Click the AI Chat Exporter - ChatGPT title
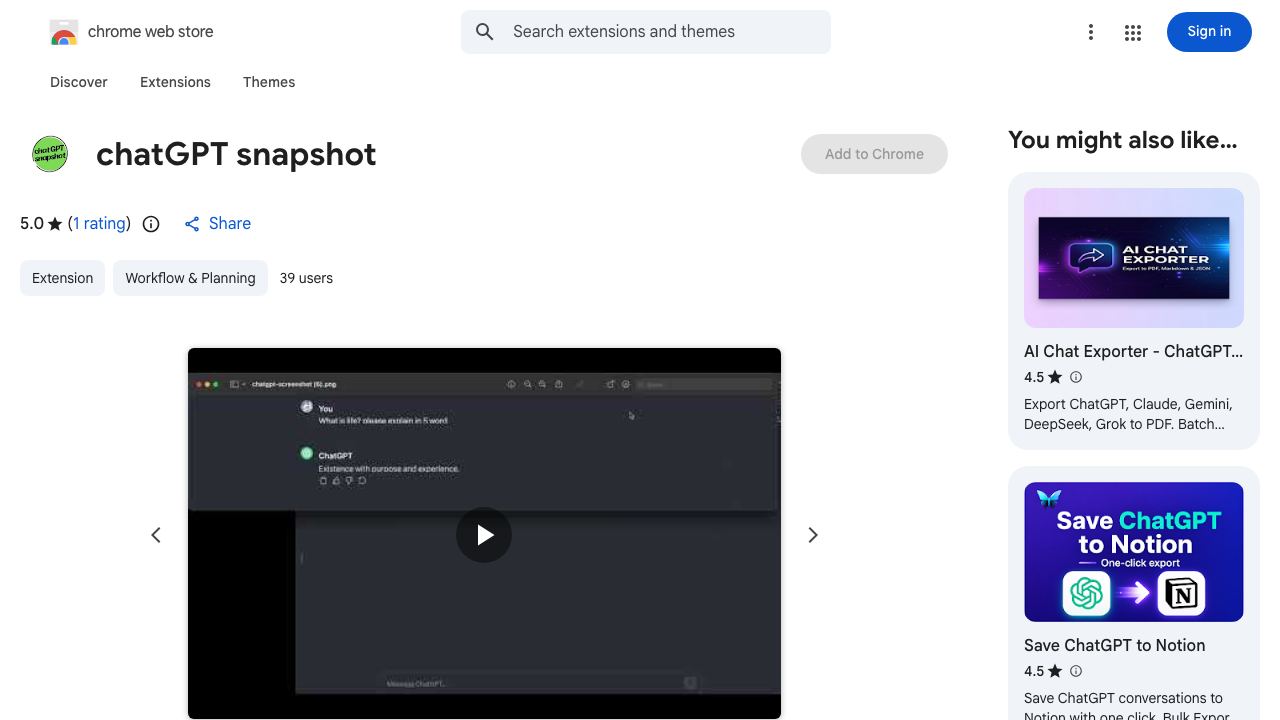The image size is (1280, 720). (x=1134, y=351)
